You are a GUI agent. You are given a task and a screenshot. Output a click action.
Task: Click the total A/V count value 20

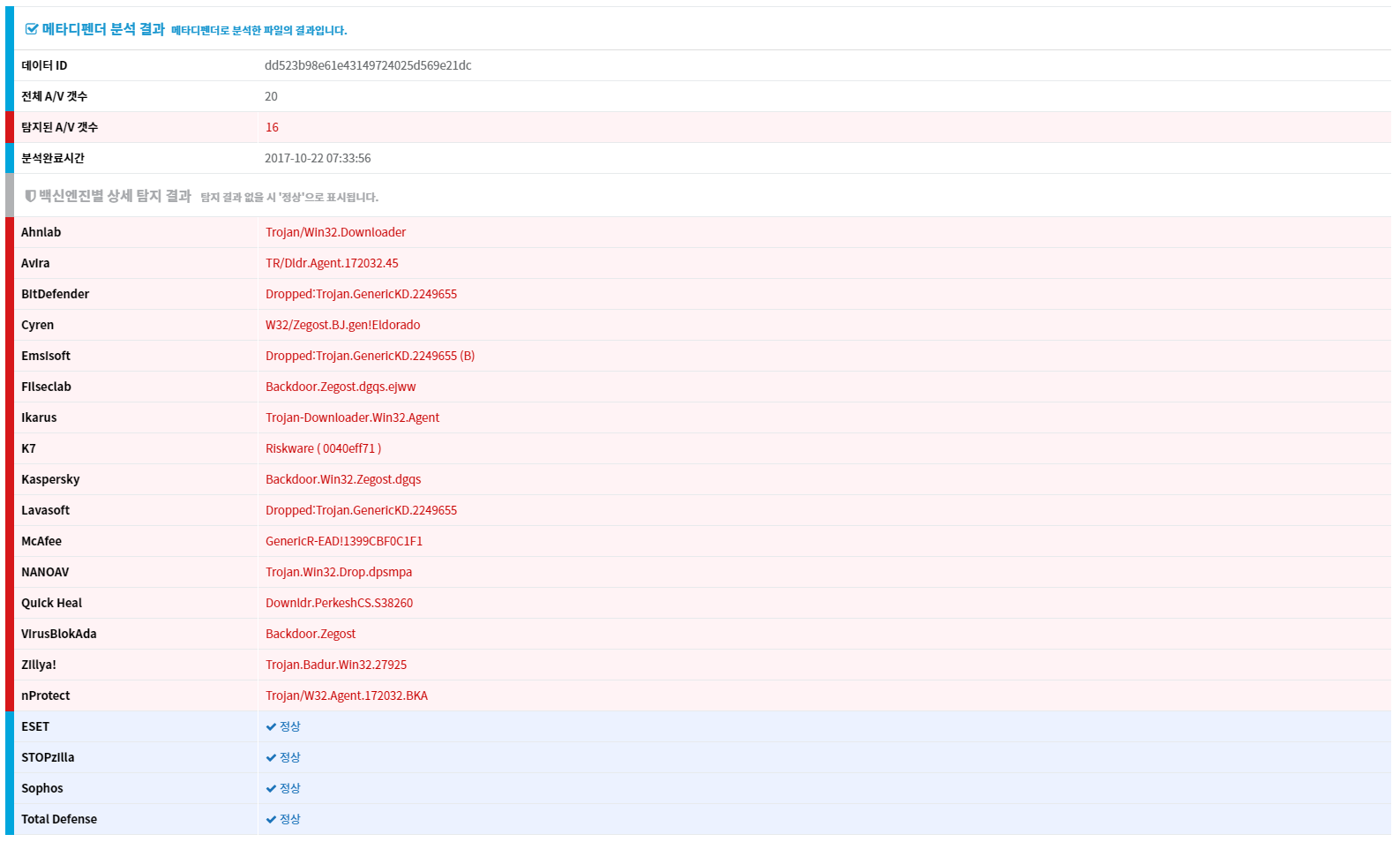[271, 96]
